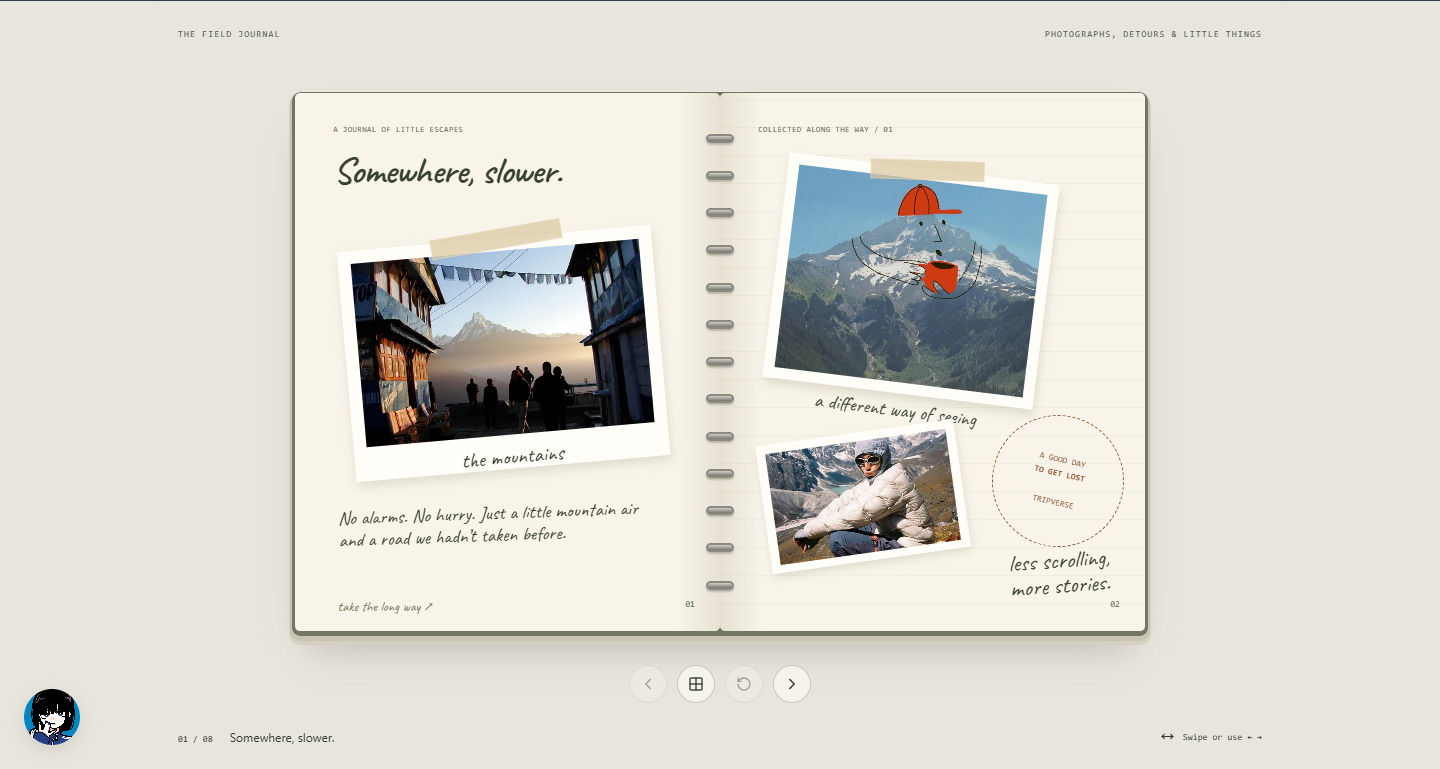The image size is (1440, 769).
Task: Click 'Somewhere, slower.' footer page title
Action: pos(282,738)
